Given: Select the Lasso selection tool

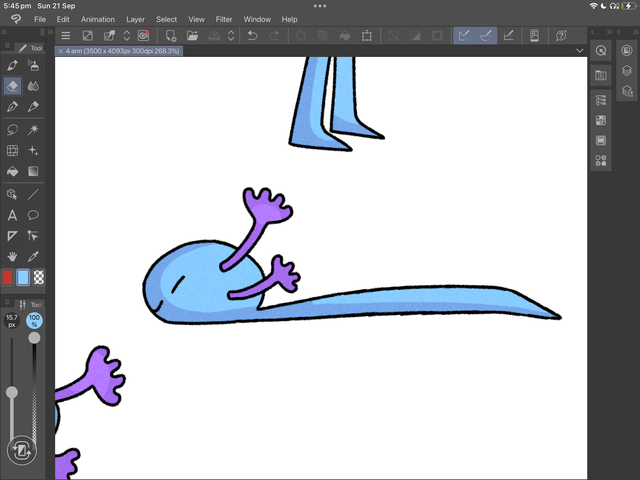Looking at the screenshot, I should (x=13, y=129).
